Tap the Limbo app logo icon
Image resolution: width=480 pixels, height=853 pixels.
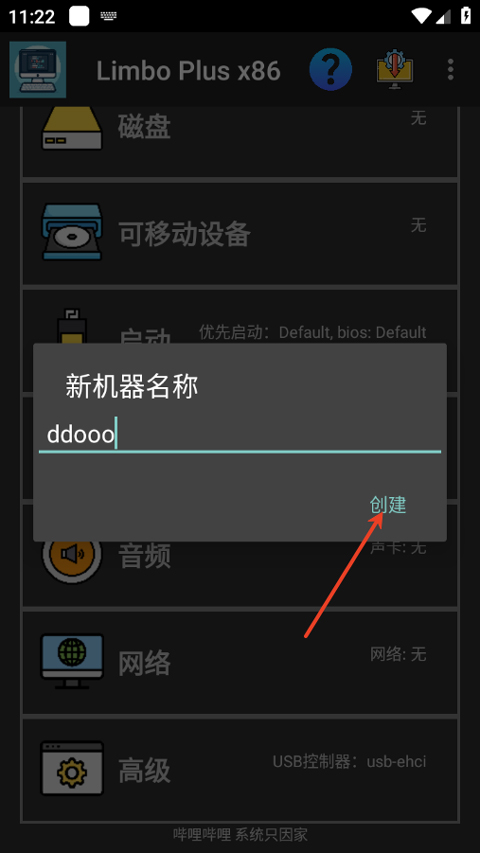38,70
